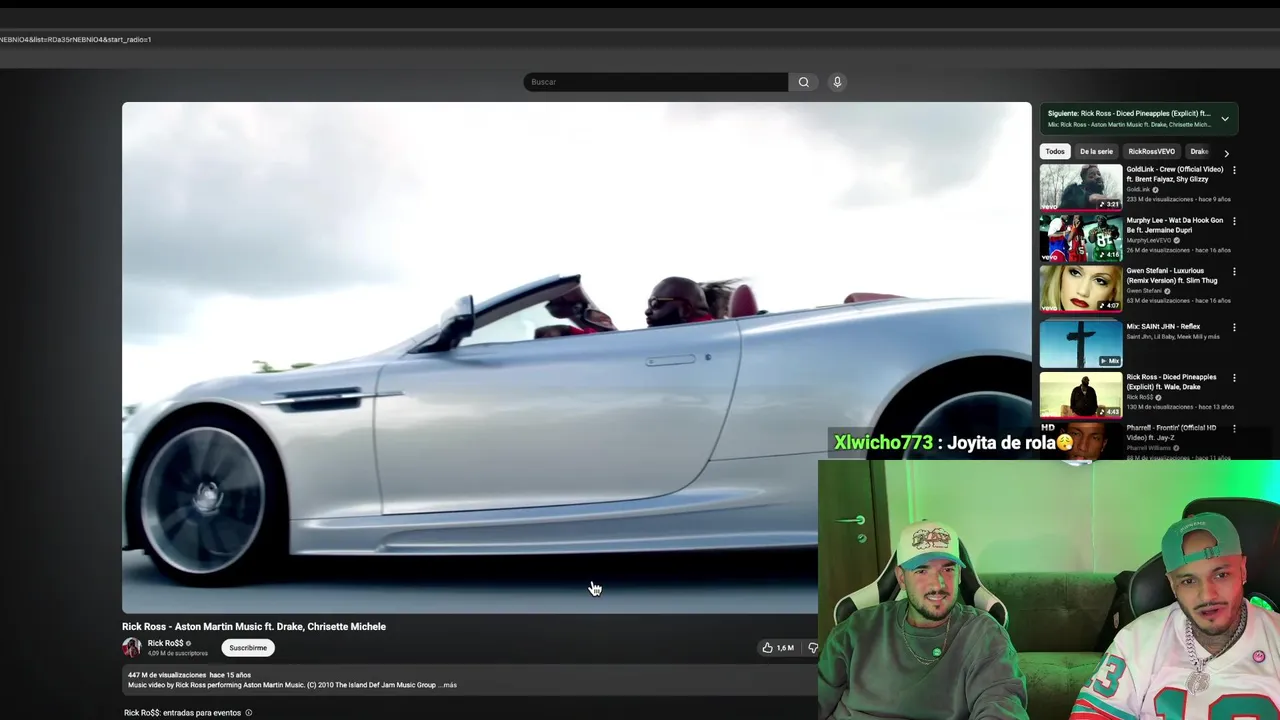Open options menu for Murphy Lee video
Screen dimensions: 1280x720
pyautogui.click(x=1234, y=221)
